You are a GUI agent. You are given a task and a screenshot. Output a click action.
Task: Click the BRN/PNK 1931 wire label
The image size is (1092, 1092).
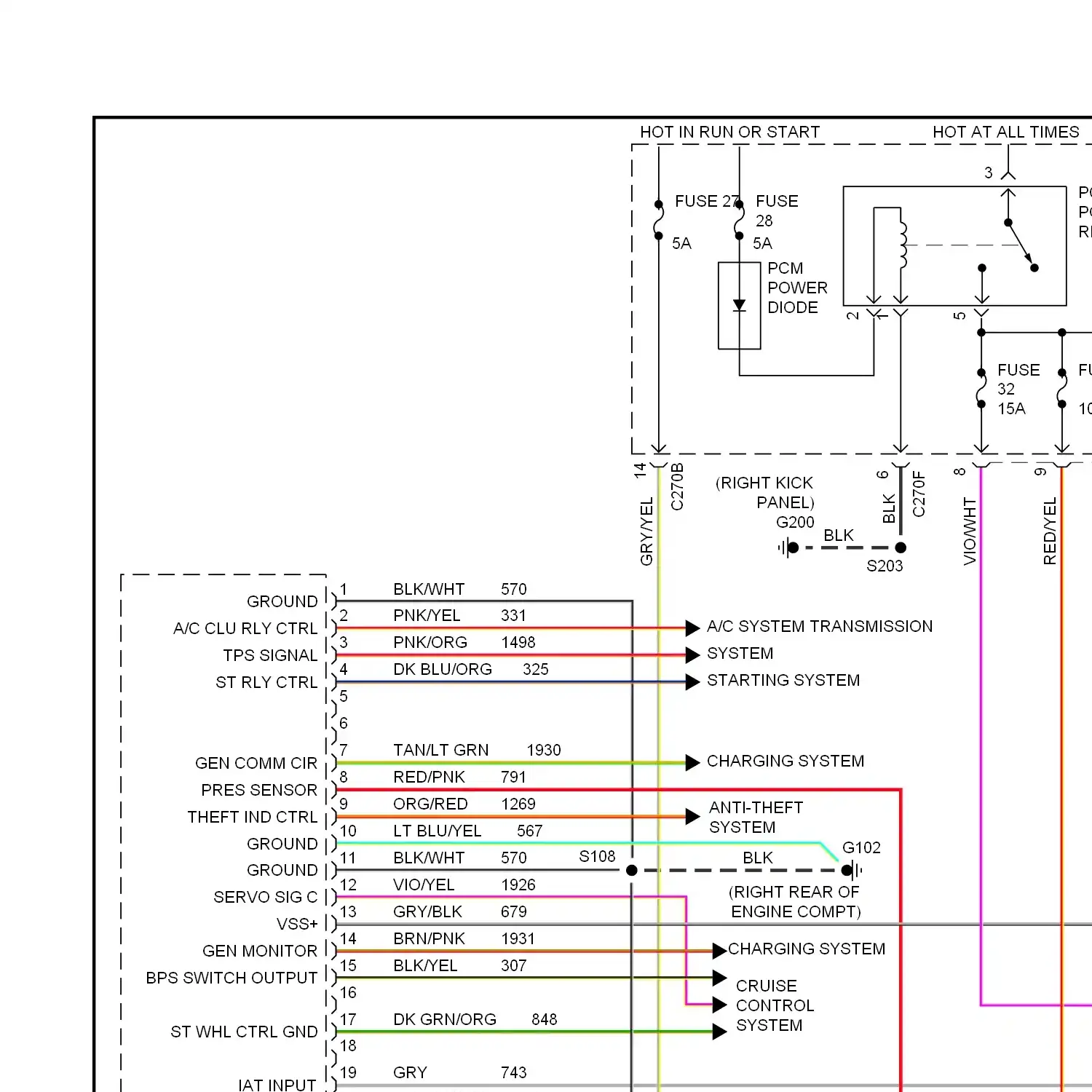[464, 938]
